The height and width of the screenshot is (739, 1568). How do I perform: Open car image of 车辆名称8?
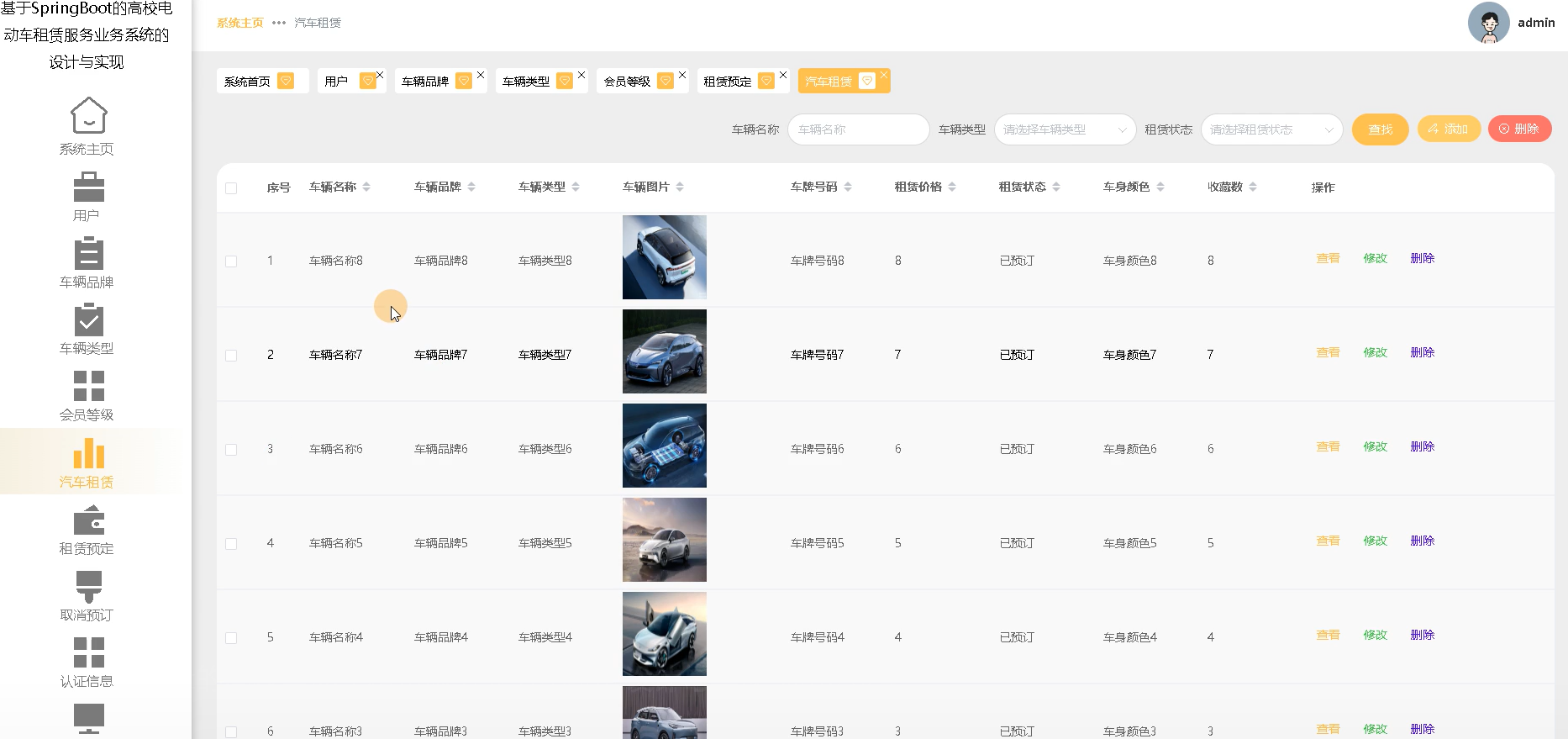coord(665,257)
